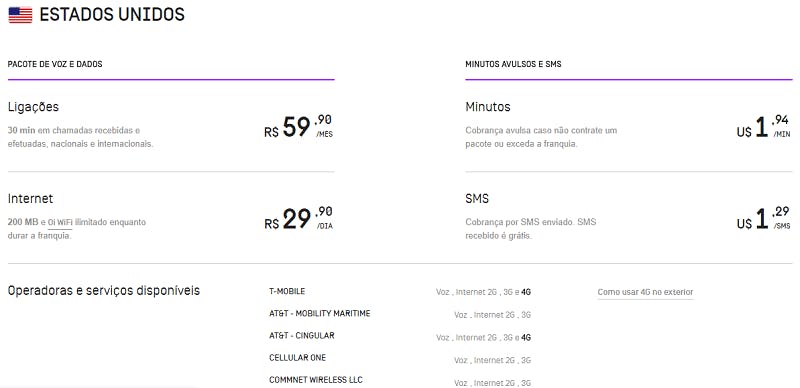Select the 'ESTADOS UNIDOS' page heading
800x388 pixels.
tap(112, 15)
